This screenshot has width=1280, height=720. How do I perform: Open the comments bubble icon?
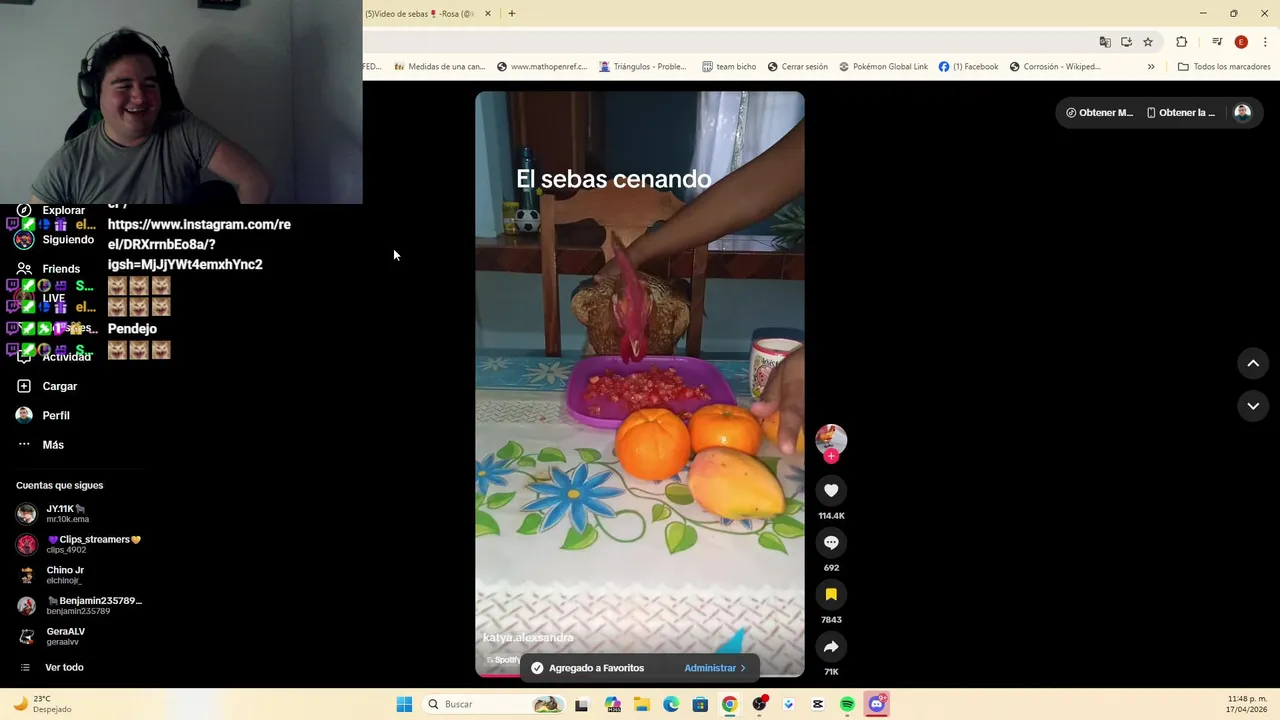[x=831, y=542]
